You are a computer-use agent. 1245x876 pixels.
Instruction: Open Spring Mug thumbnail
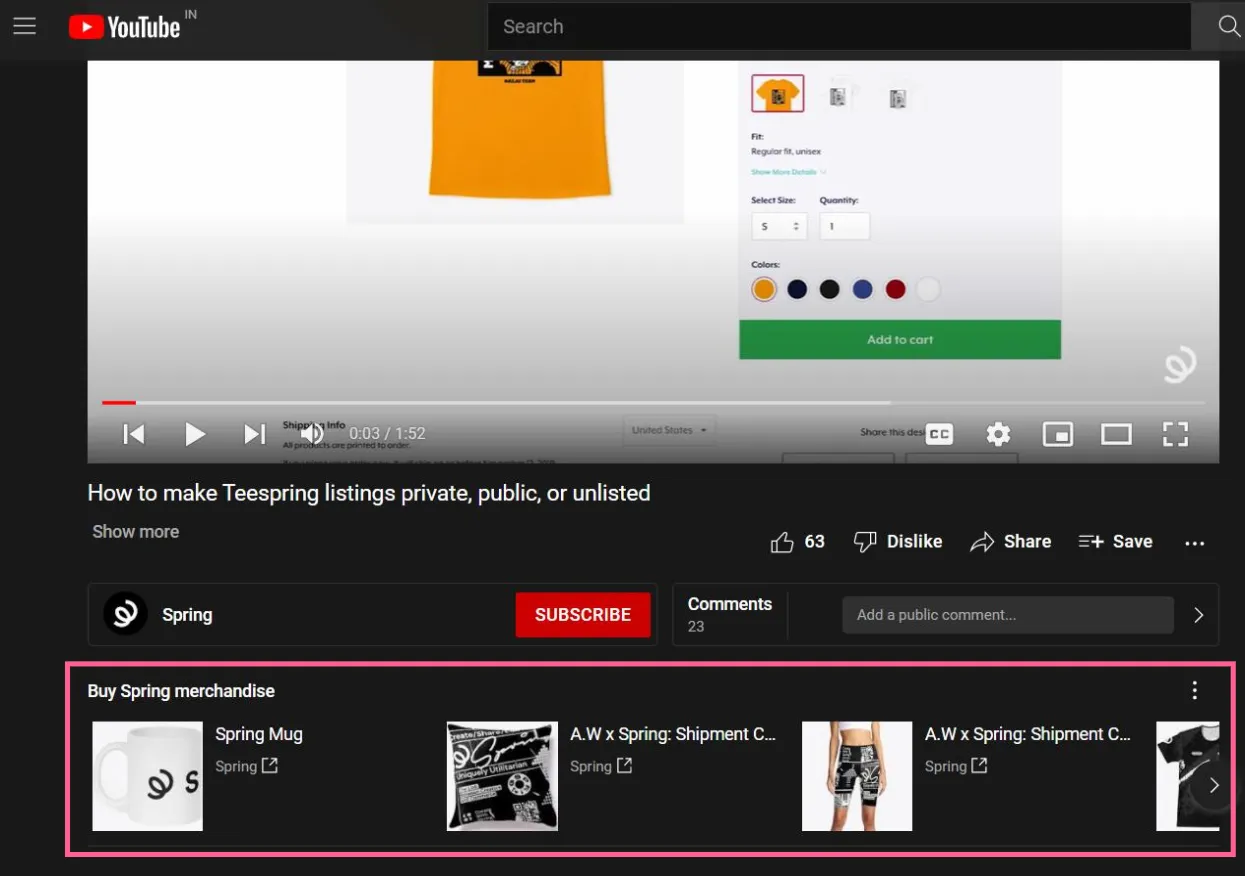(148, 776)
